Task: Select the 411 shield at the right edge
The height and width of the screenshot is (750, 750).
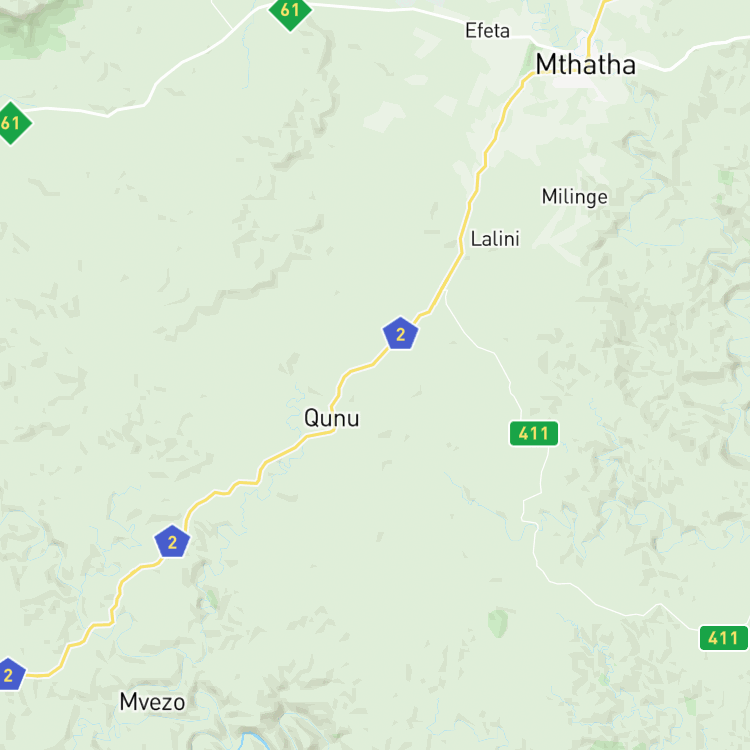Action: [x=723, y=638]
